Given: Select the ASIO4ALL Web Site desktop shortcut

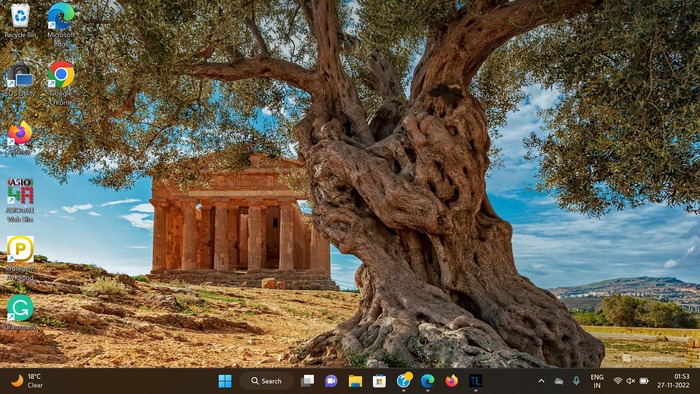Looking at the screenshot, I should pos(20,199).
